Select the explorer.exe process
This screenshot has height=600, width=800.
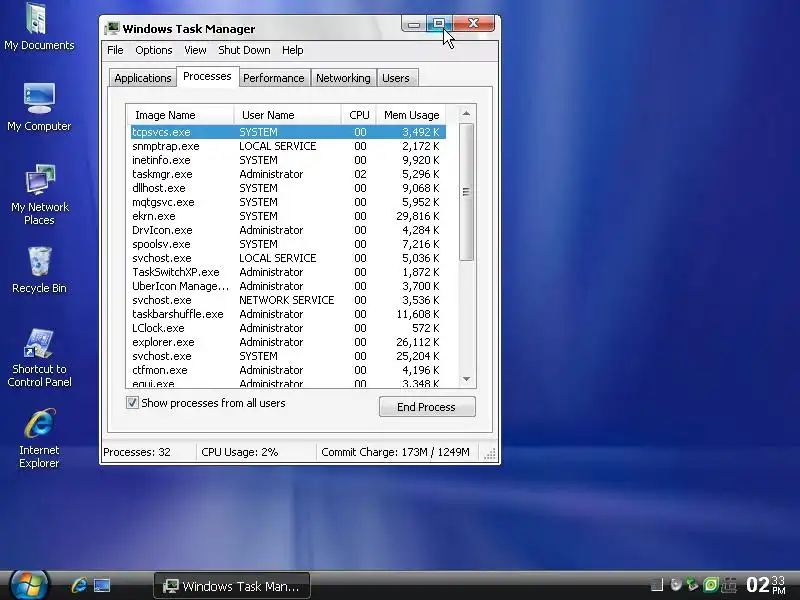pos(288,342)
